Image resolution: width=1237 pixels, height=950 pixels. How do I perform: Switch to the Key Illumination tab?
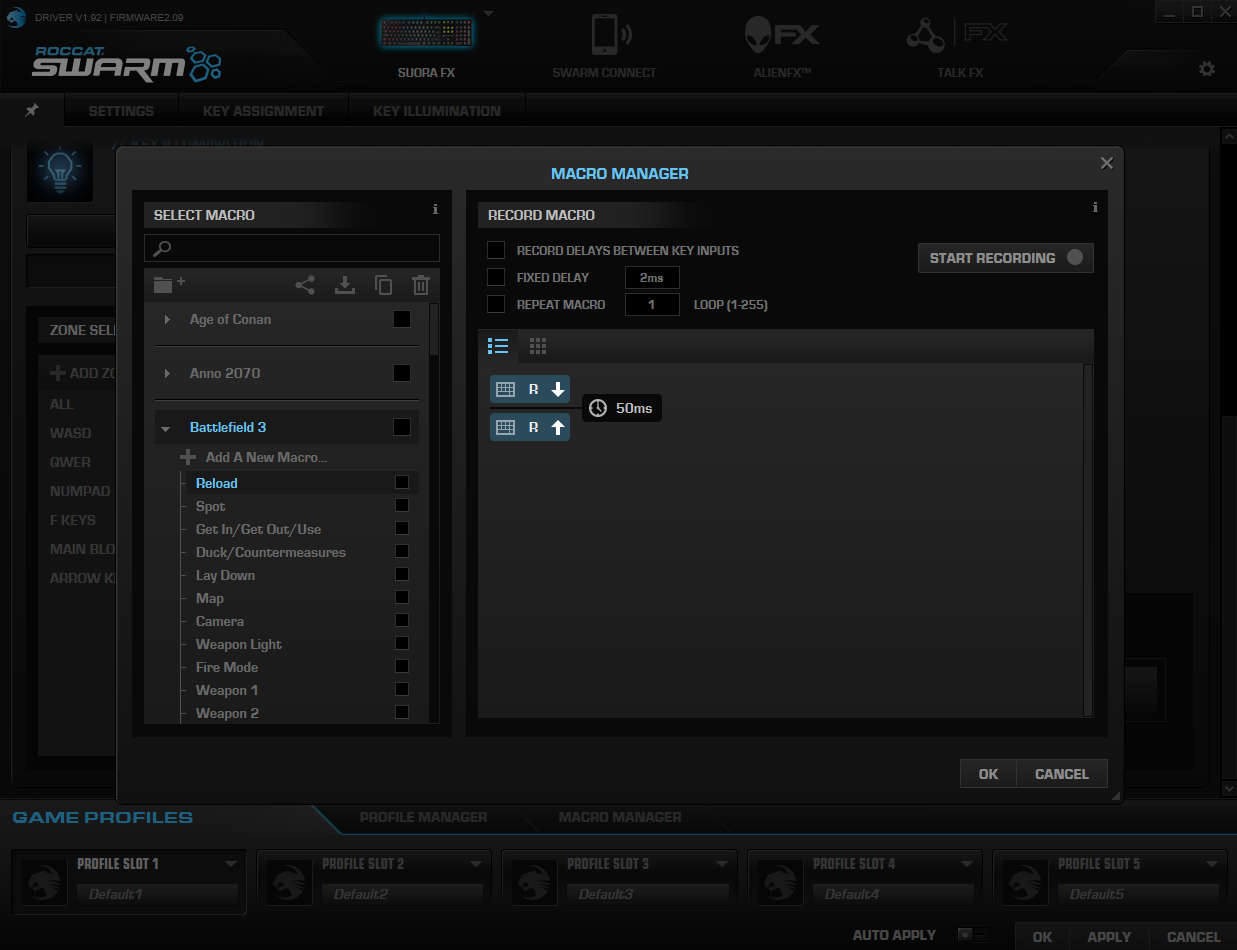(436, 111)
